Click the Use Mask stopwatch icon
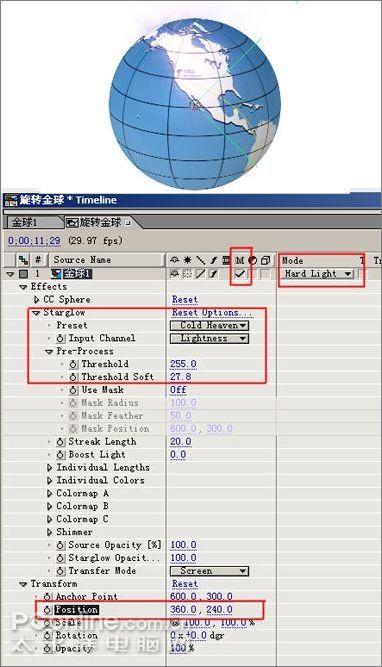The width and height of the screenshot is (382, 667). [74, 390]
